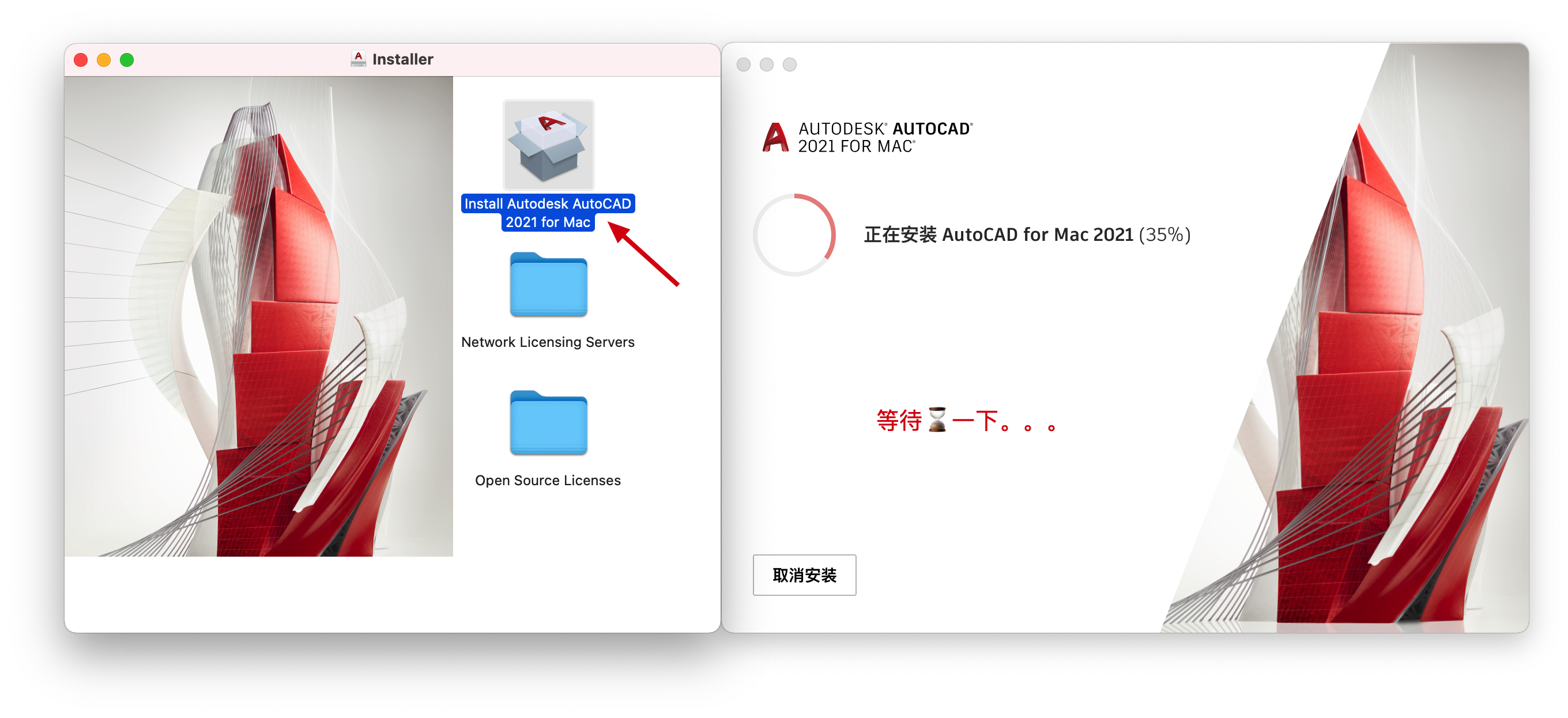
Task: Click the circular installation progress indicator
Action: (794, 235)
